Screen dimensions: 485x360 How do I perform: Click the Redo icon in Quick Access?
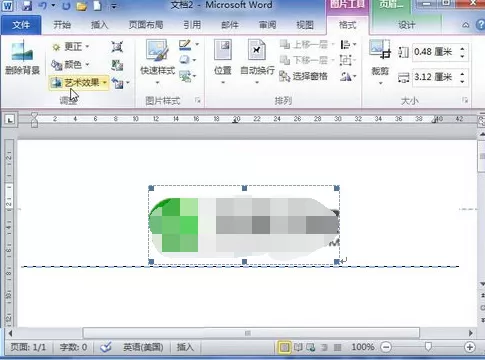tap(66, 6)
